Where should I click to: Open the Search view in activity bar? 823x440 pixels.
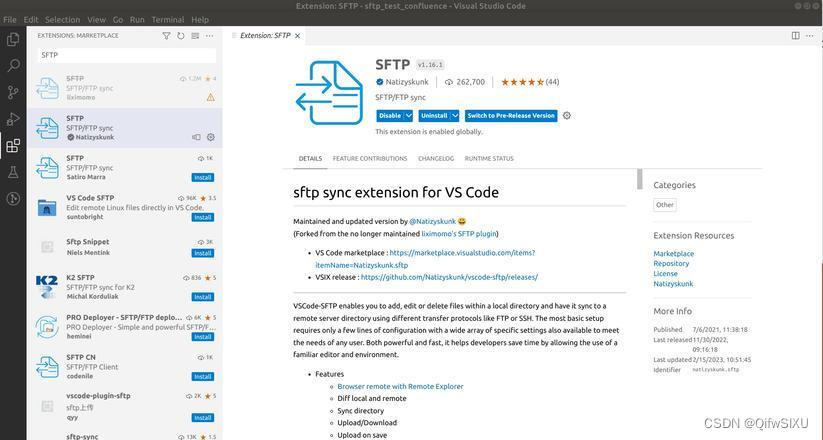click(x=13, y=66)
